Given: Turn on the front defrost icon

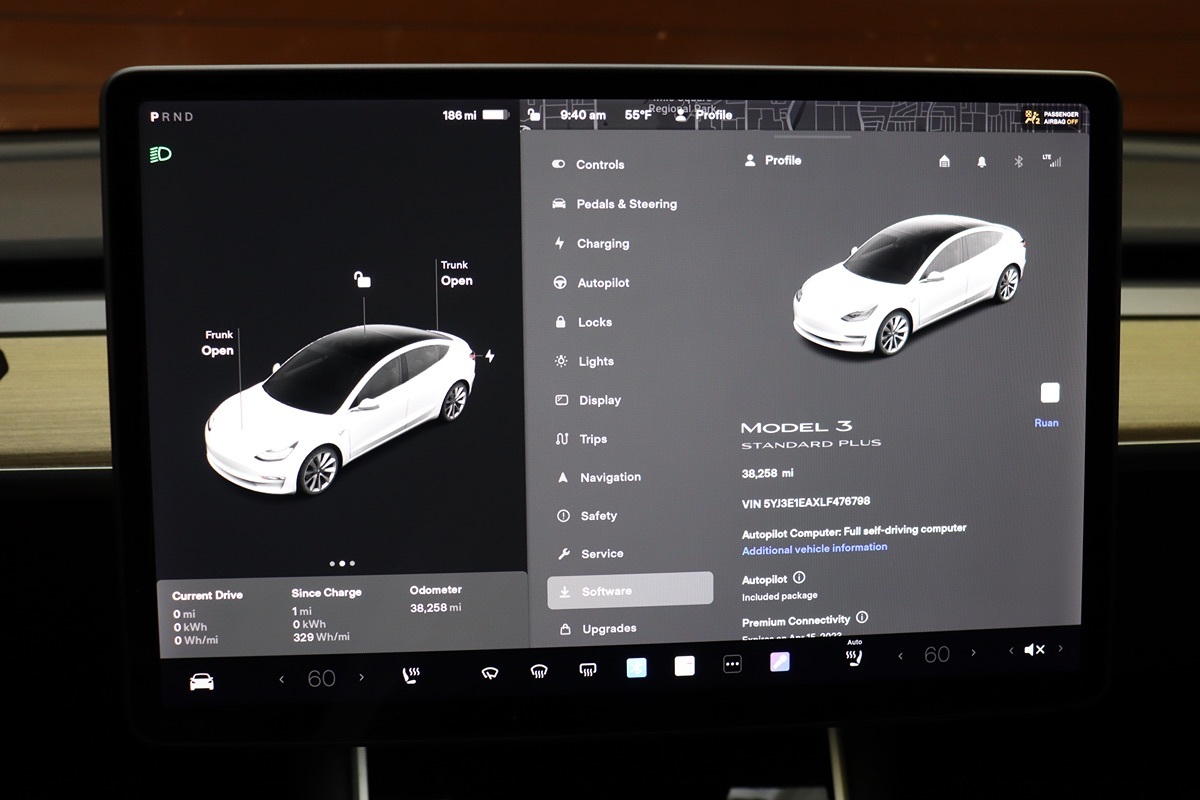Looking at the screenshot, I should pyautogui.click(x=539, y=672).
